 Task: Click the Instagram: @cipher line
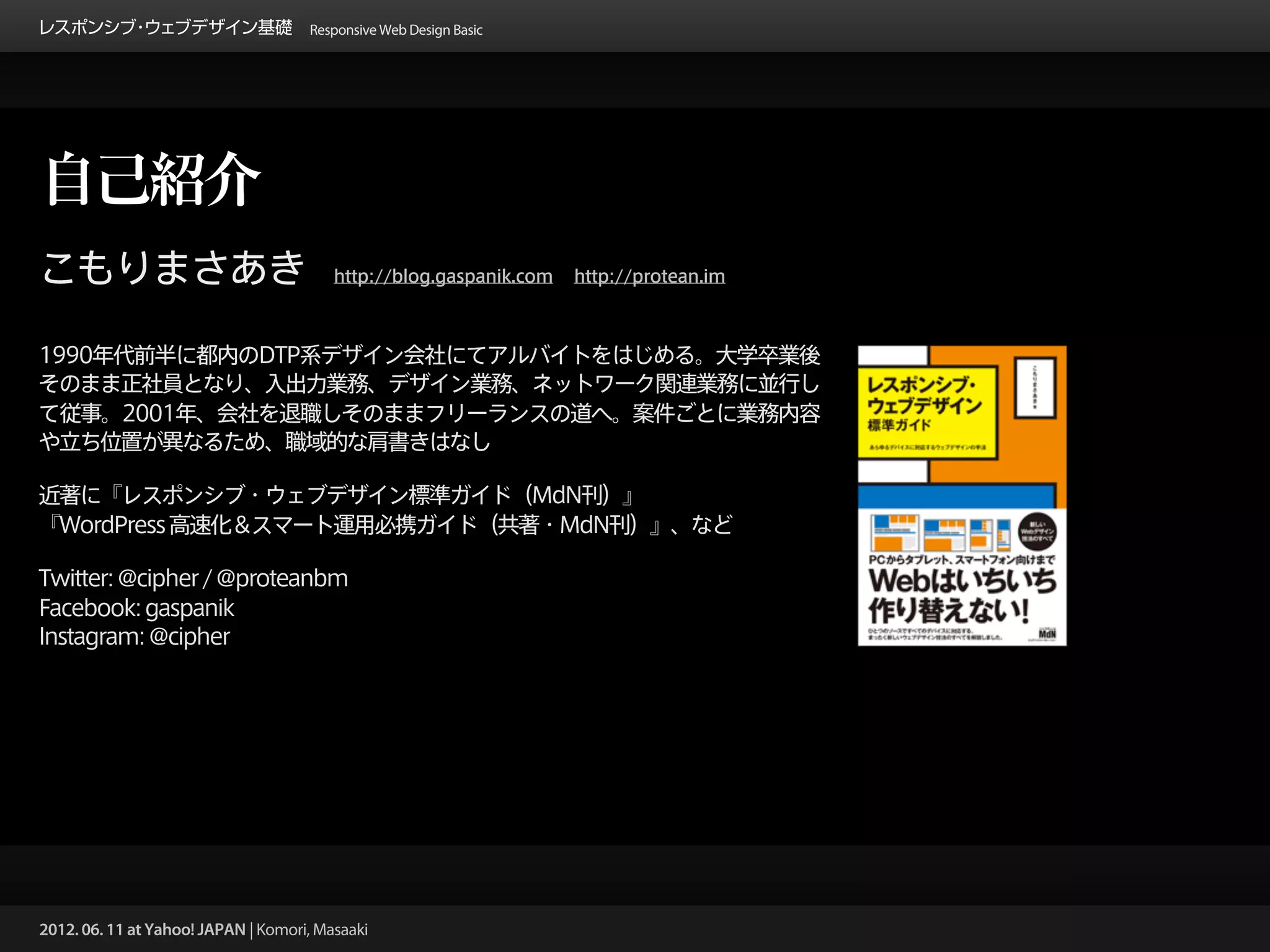(135, 637)
